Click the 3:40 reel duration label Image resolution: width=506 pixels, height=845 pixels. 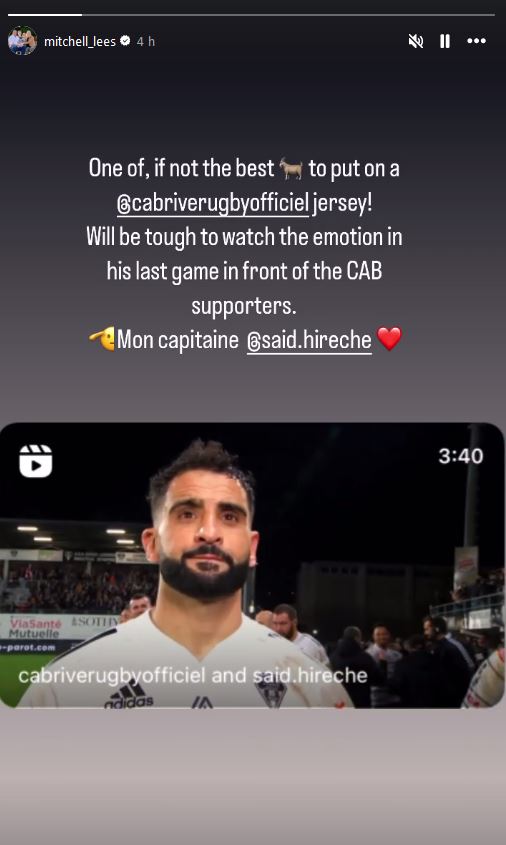[x=461, y=456]
